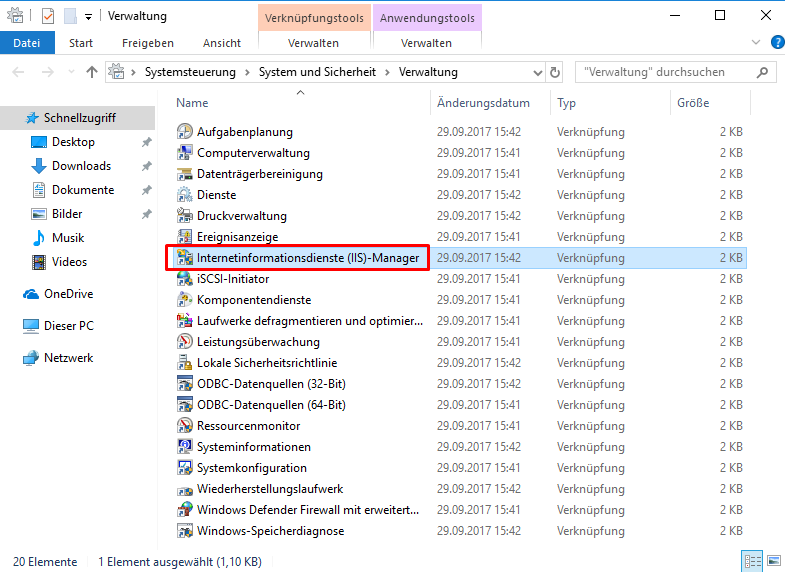The width and height of the screenshot is (785, 572).
Task: Click the unpin icon next to Desktop
Action: [x=146, y=142]
